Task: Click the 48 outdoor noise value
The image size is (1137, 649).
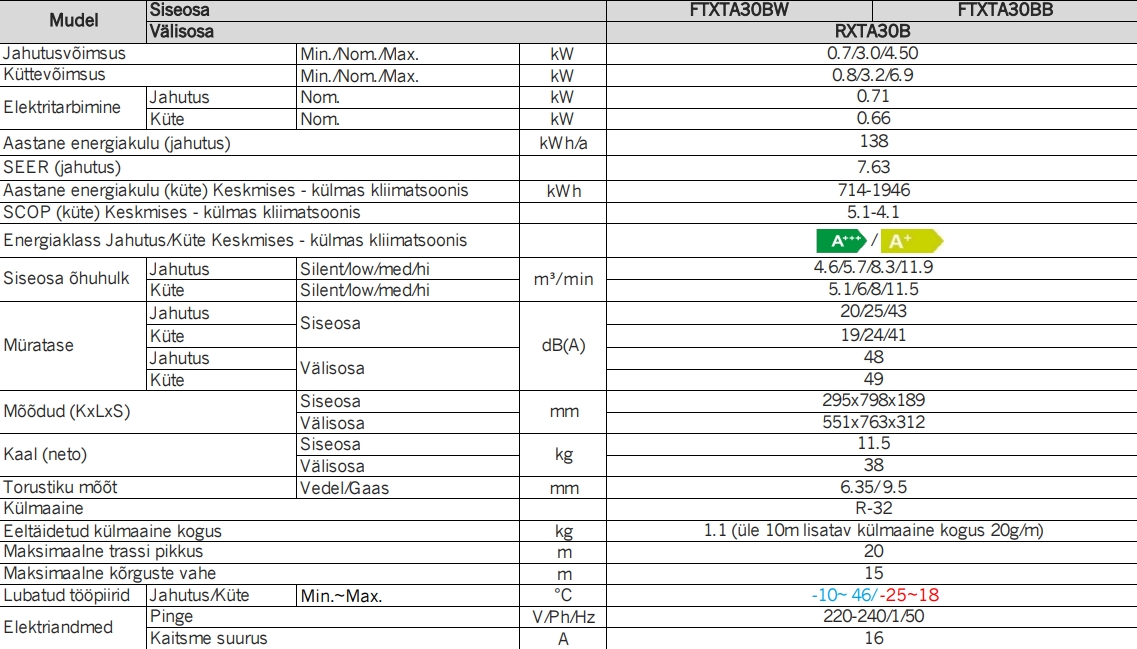Action: click(x=874, y=357)
